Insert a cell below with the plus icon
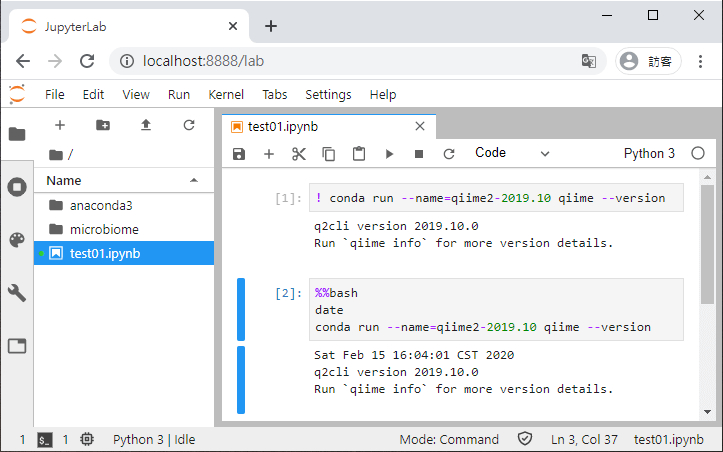Viewport: 723px width, 452px height. click(x=269, y=154)
